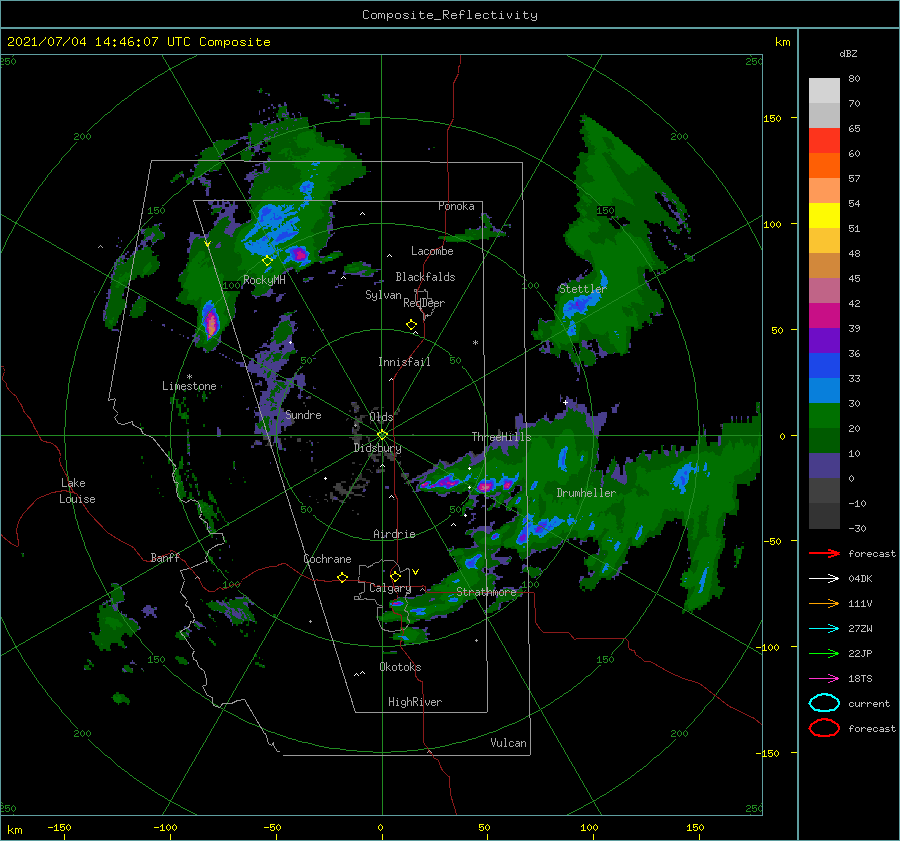Select the Strathmore label
900x841 pixels.
486,592
